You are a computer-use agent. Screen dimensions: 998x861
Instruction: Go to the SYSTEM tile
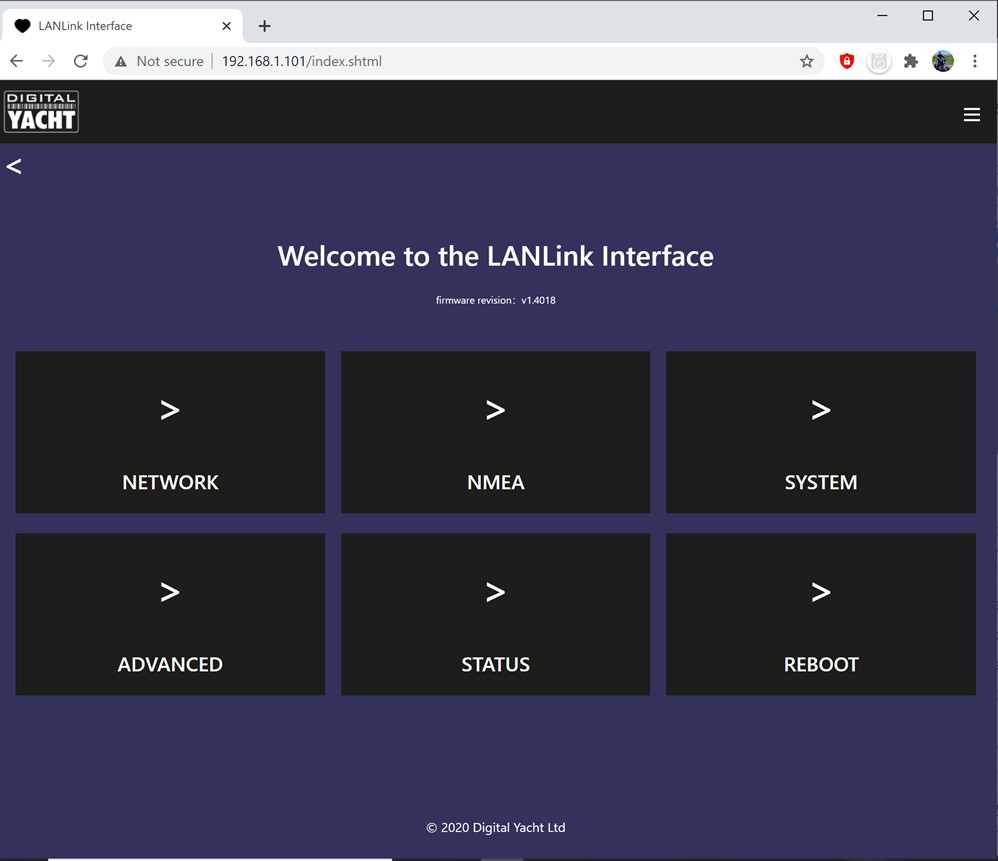click(x=820, y=432)
